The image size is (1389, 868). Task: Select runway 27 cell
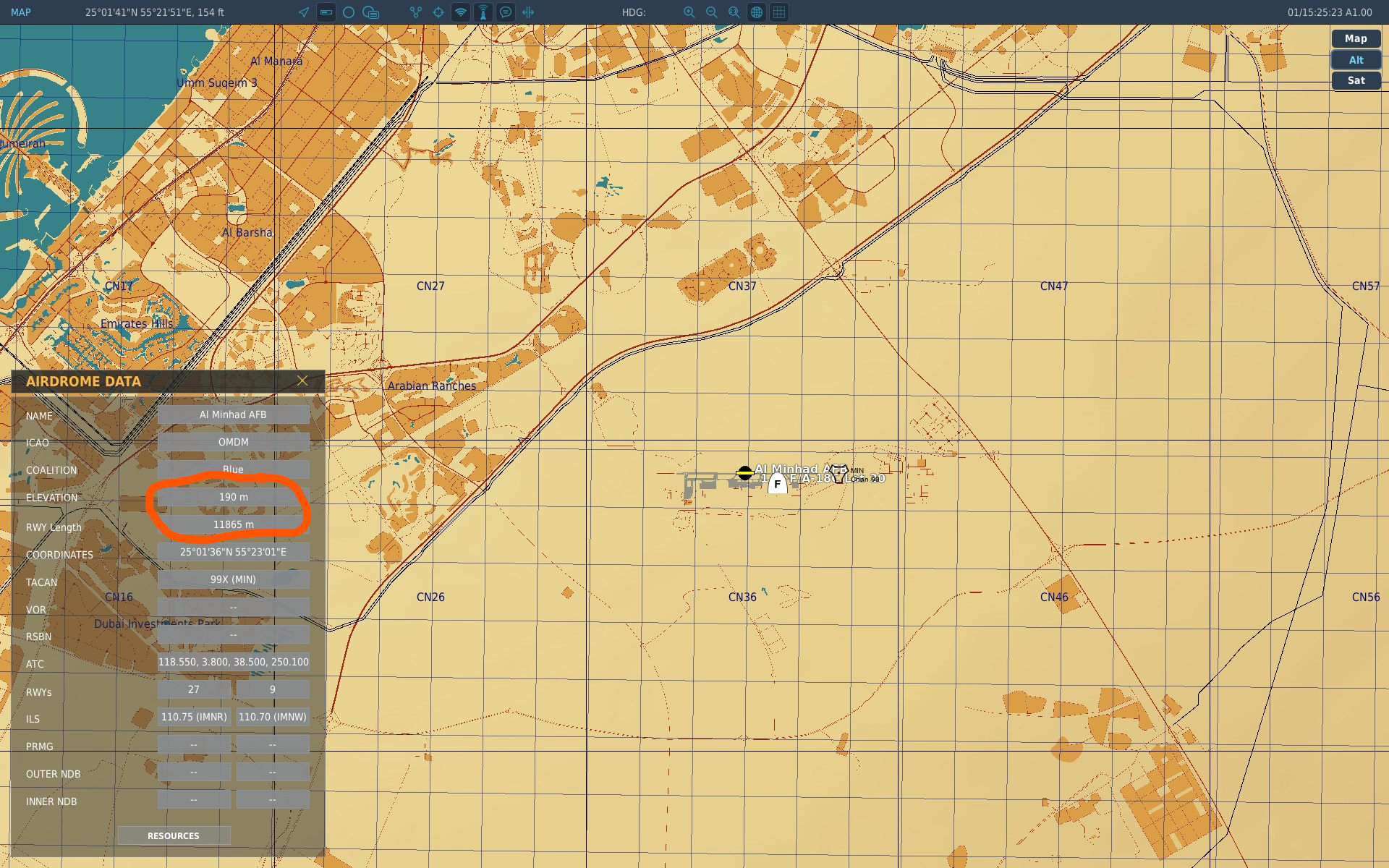[x=194, y=689]
